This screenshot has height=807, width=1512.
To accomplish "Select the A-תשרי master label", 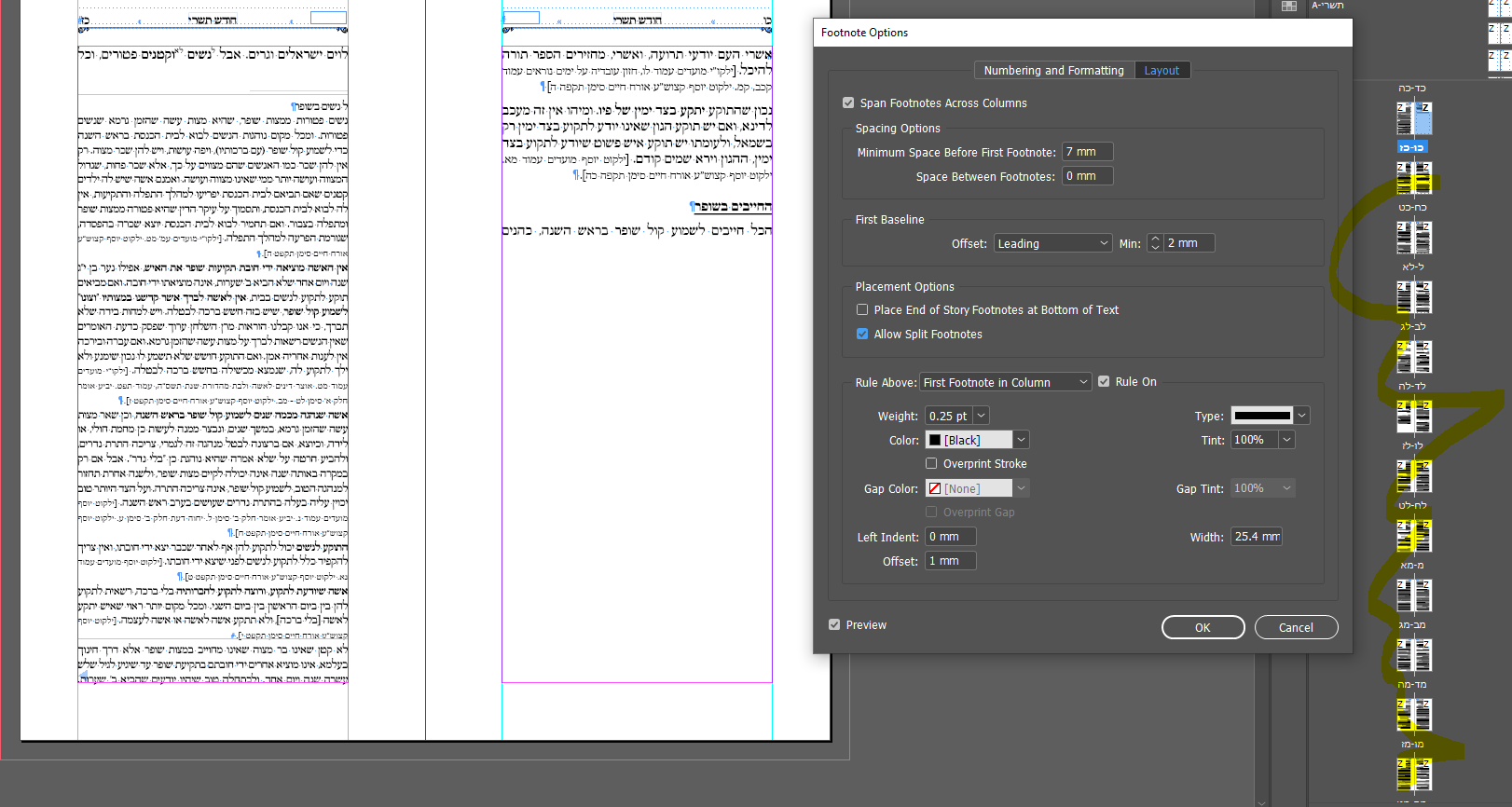I will tap(1327, 6).
